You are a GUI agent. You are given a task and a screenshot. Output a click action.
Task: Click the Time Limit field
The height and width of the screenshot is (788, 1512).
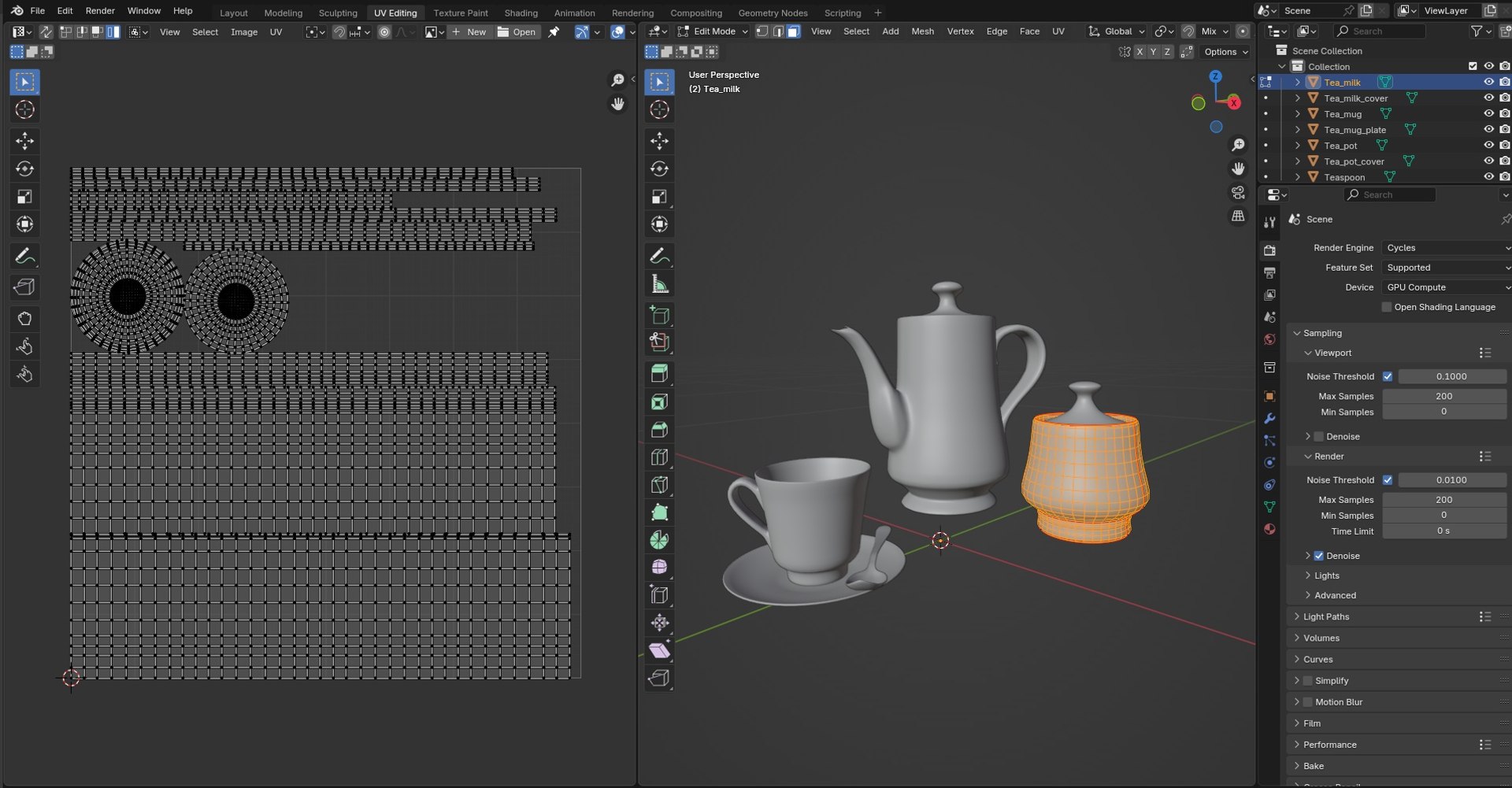click(x=1444, y=531)
